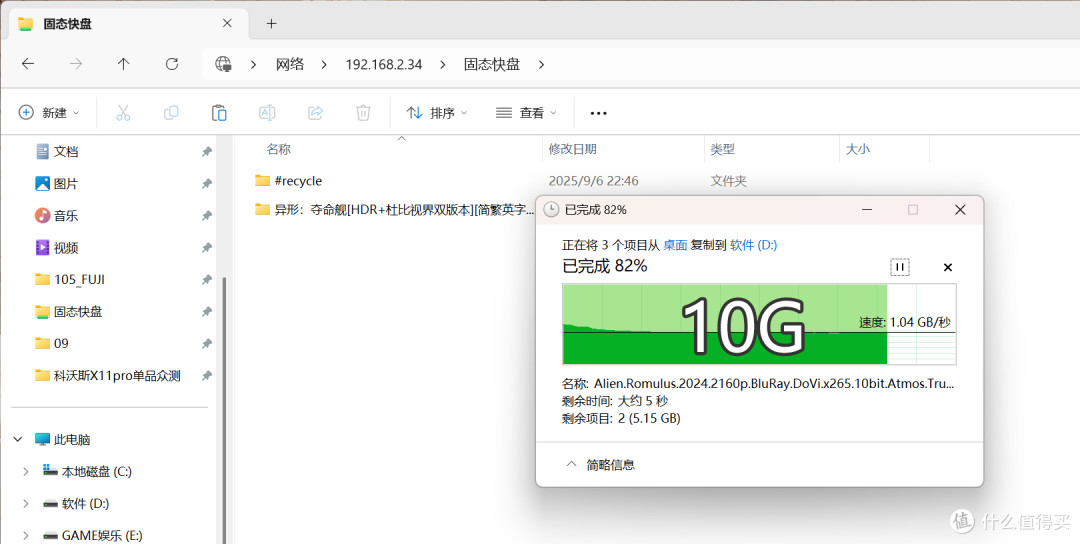Unpin 音乐 from quick access
1080x544 pixels.
pos(206,216)
